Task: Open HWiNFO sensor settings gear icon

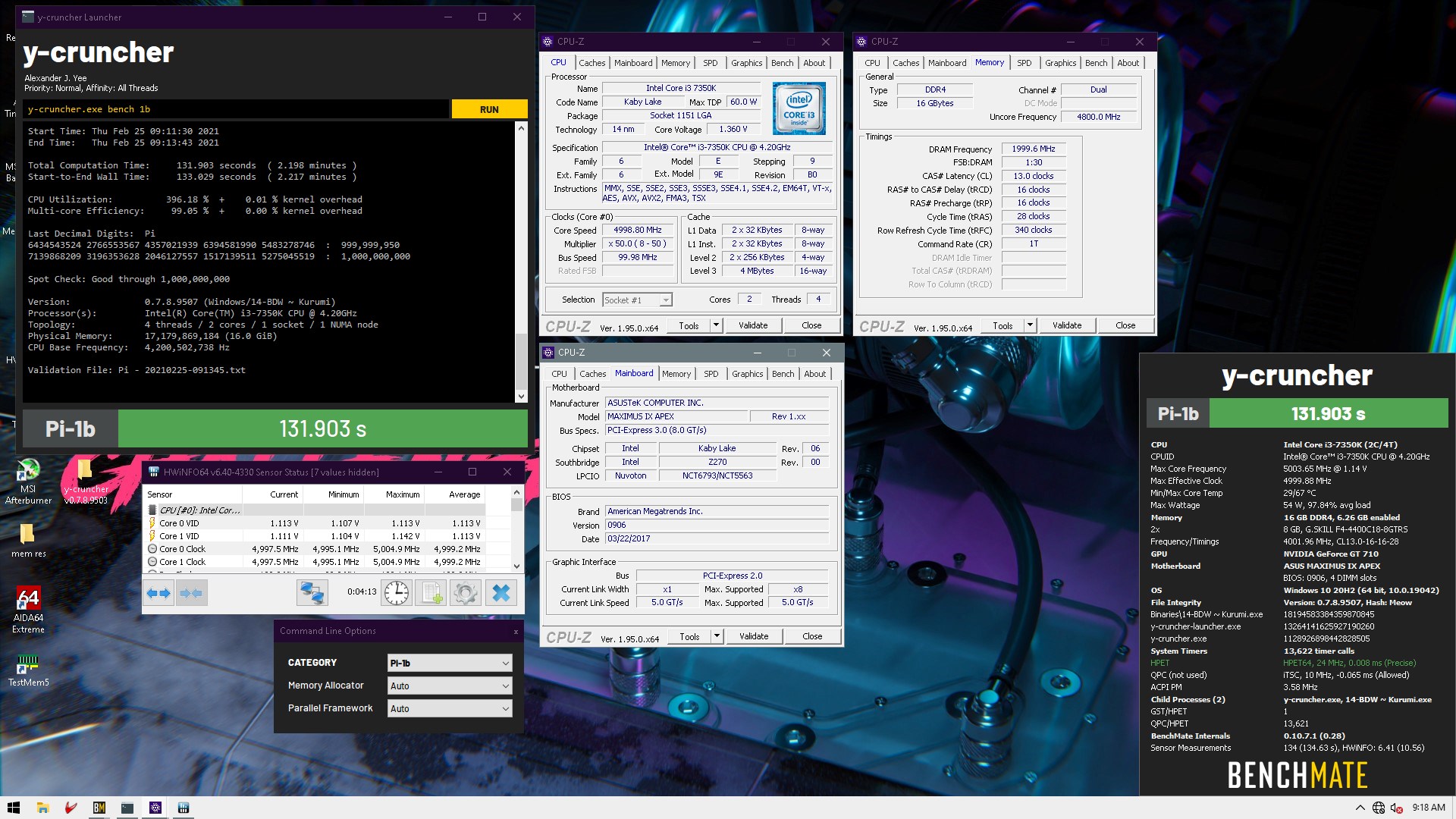Action: 466,593
